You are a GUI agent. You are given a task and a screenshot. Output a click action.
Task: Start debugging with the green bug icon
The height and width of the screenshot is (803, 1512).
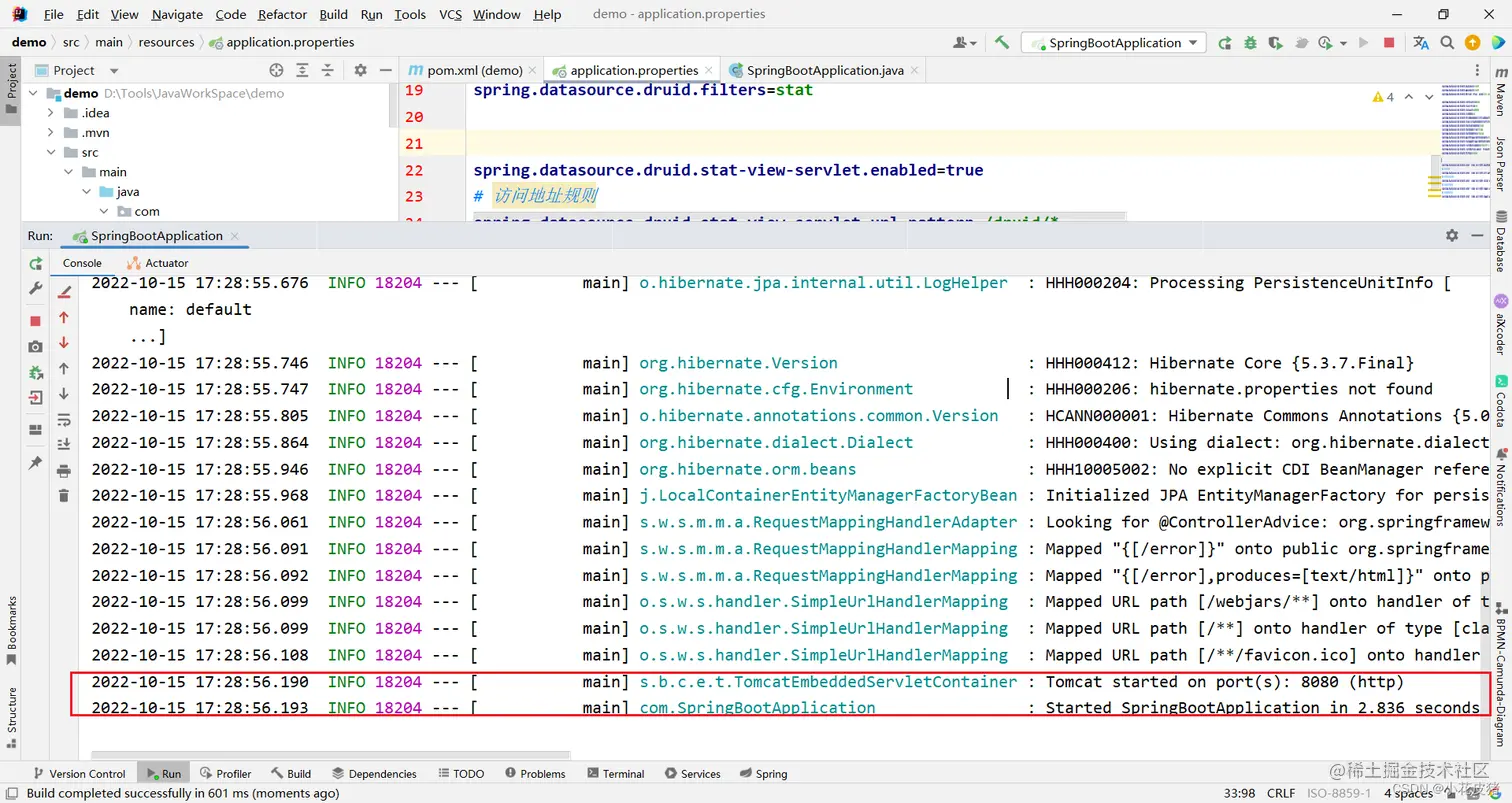point(1250,42)
